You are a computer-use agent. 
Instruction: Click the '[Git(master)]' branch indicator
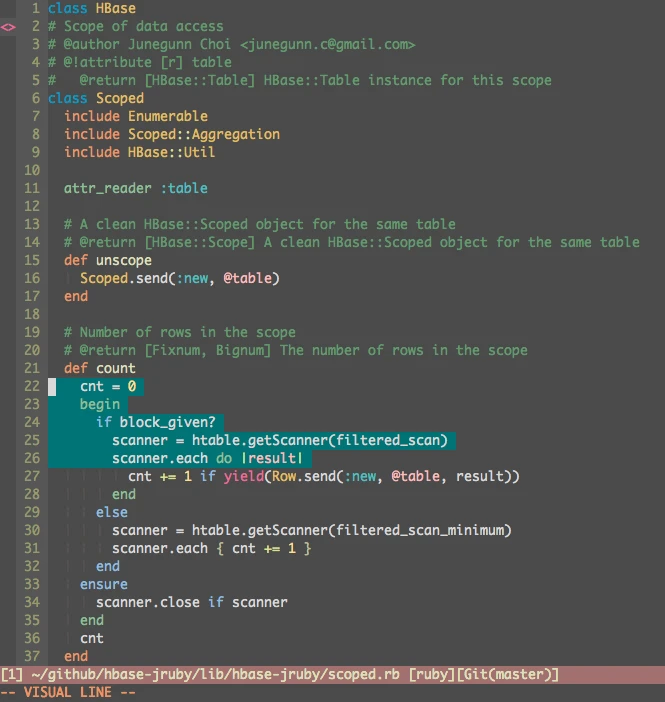(x=507, y=675)
